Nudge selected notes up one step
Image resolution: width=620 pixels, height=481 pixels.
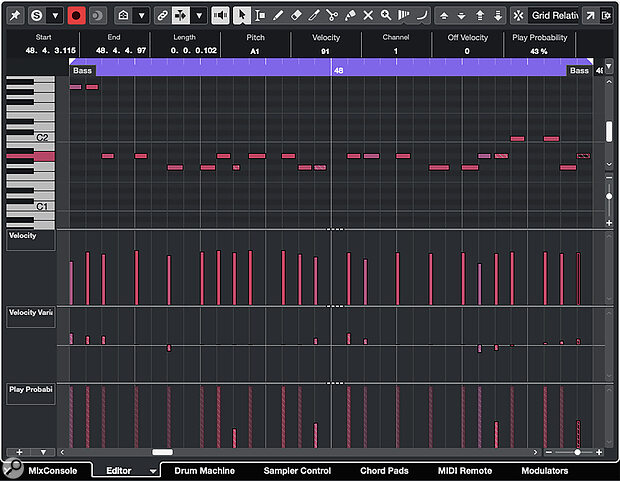click(444, 16)
